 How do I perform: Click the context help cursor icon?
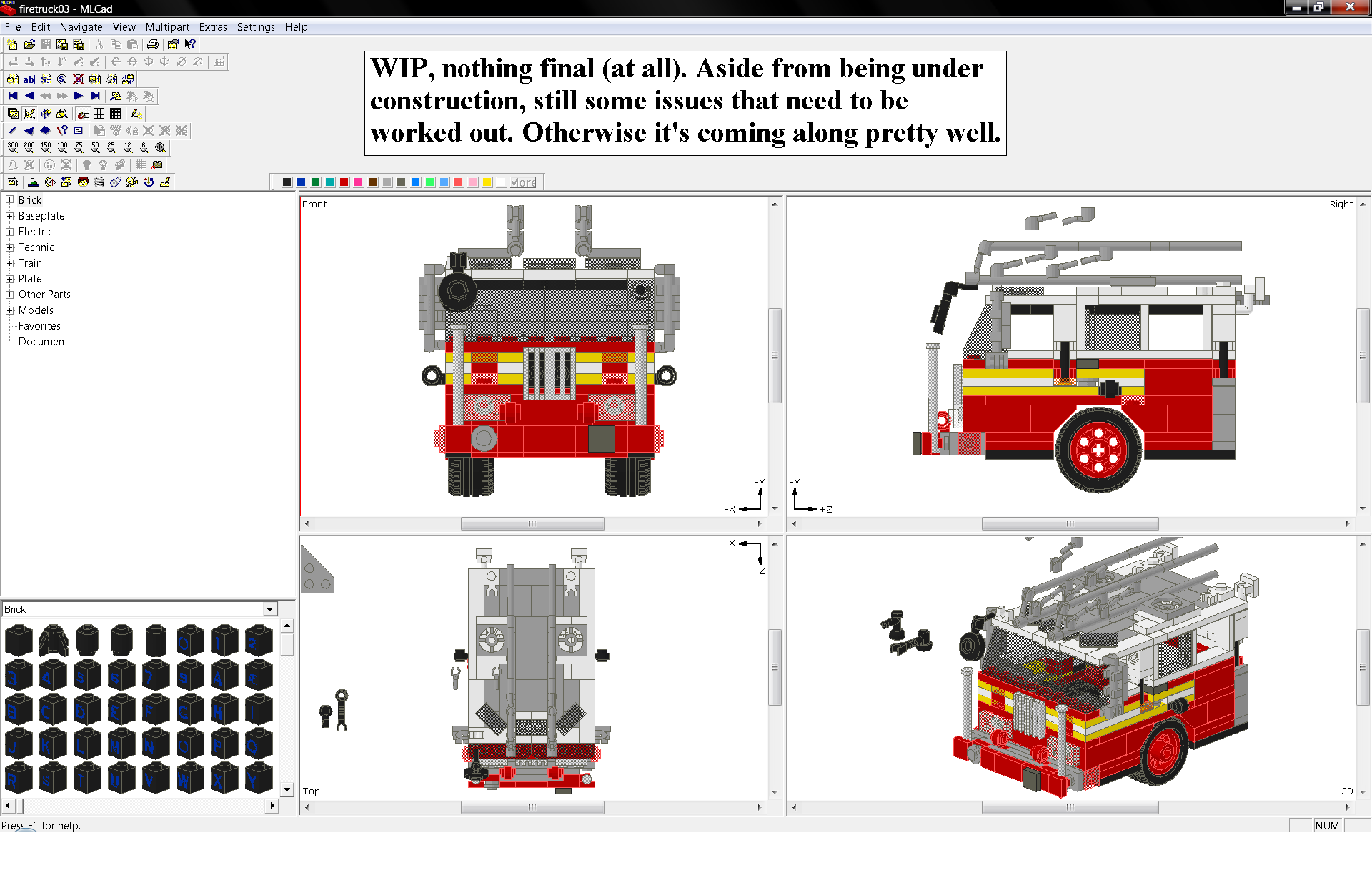coord(190,44)
